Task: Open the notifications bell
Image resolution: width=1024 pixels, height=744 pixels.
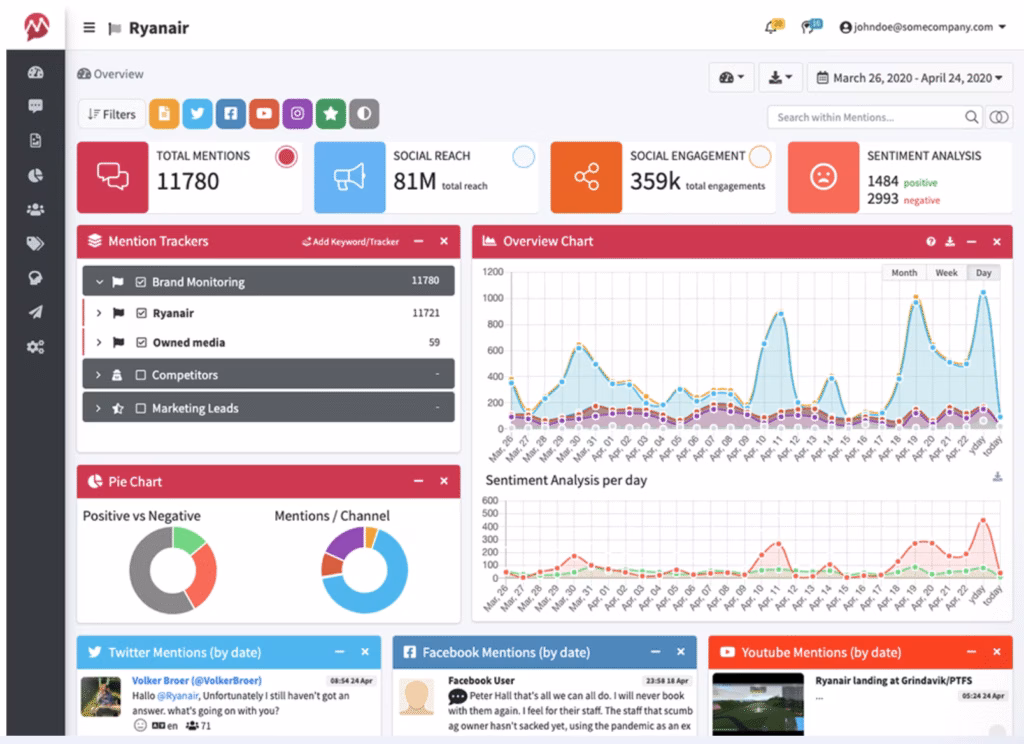Action: [771, 27]
